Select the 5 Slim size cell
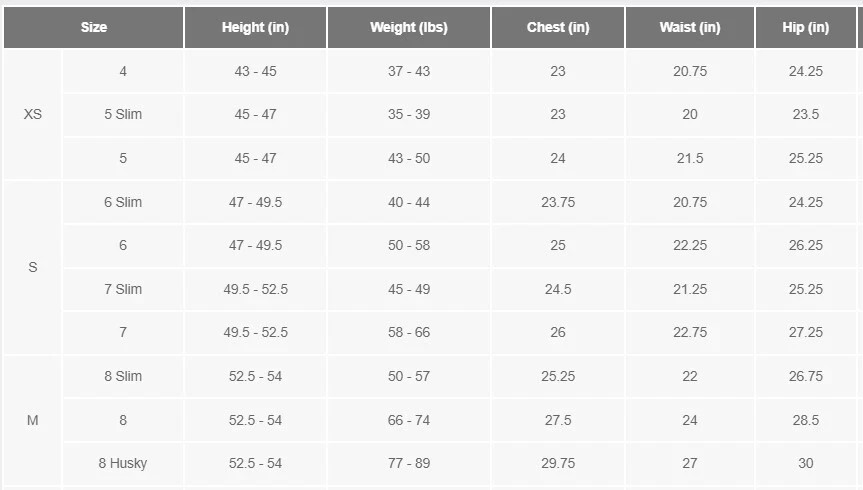The height and width of the screenshot is (490, 863). click(123, 115)
